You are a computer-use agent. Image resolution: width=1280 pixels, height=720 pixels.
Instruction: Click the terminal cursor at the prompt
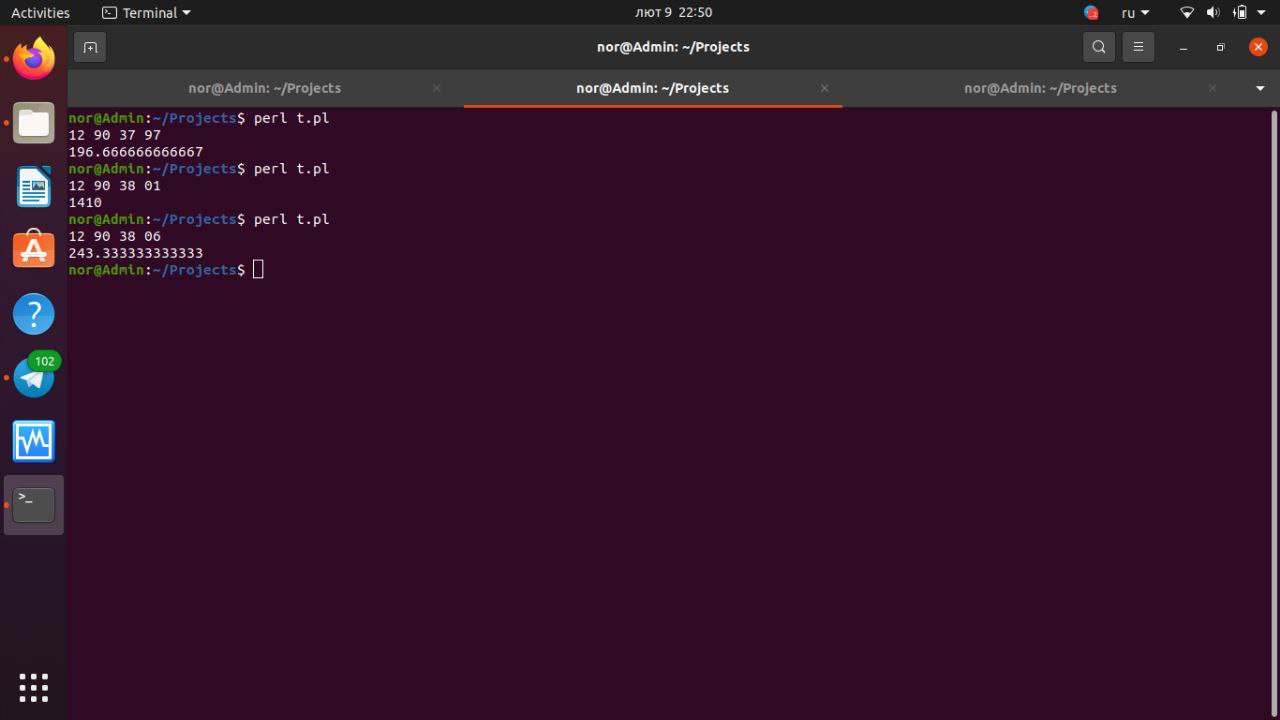258,270
